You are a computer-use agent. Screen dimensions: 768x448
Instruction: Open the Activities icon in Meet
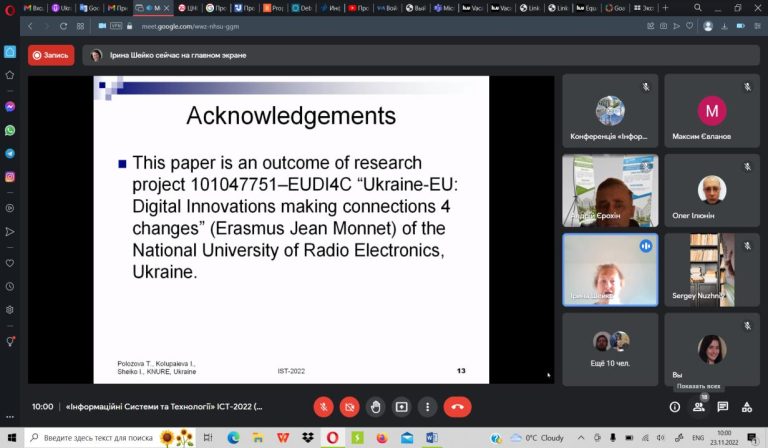coord(746,407)
